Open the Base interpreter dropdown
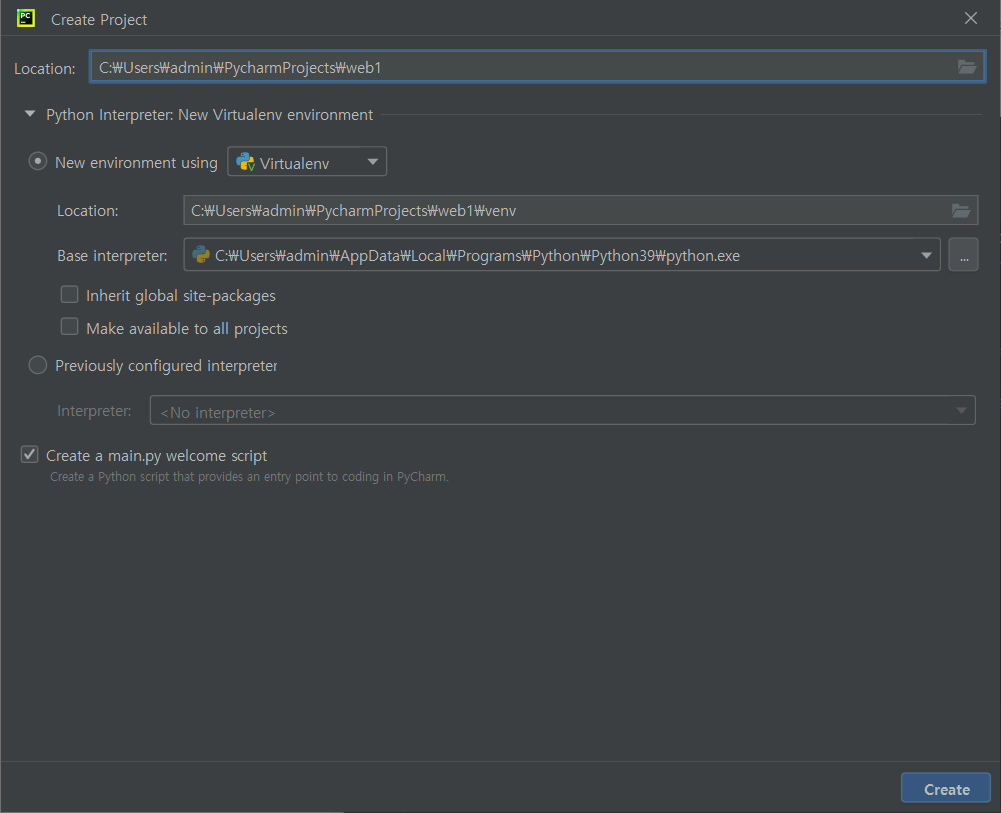The image size is (1001, 813). coord(926,255)
